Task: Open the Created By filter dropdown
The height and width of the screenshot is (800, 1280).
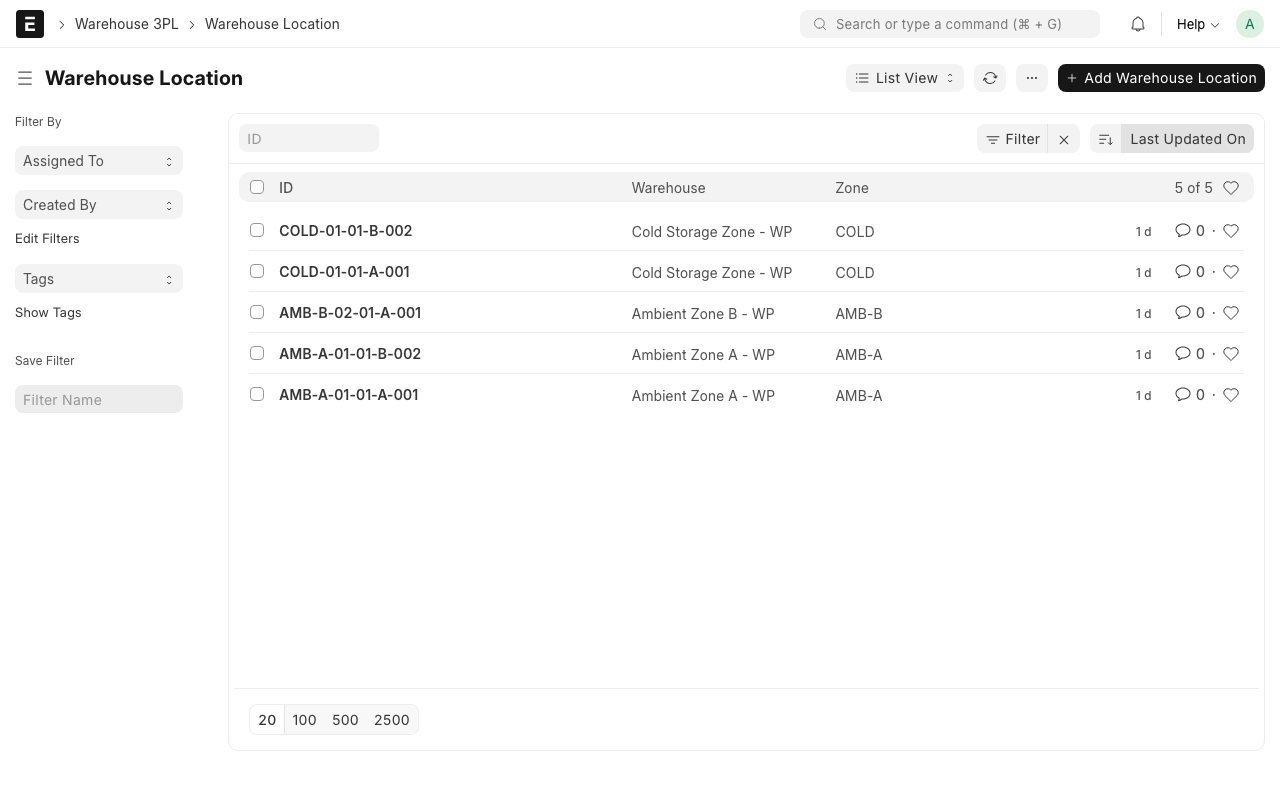Action: click(x=98, y=205)
